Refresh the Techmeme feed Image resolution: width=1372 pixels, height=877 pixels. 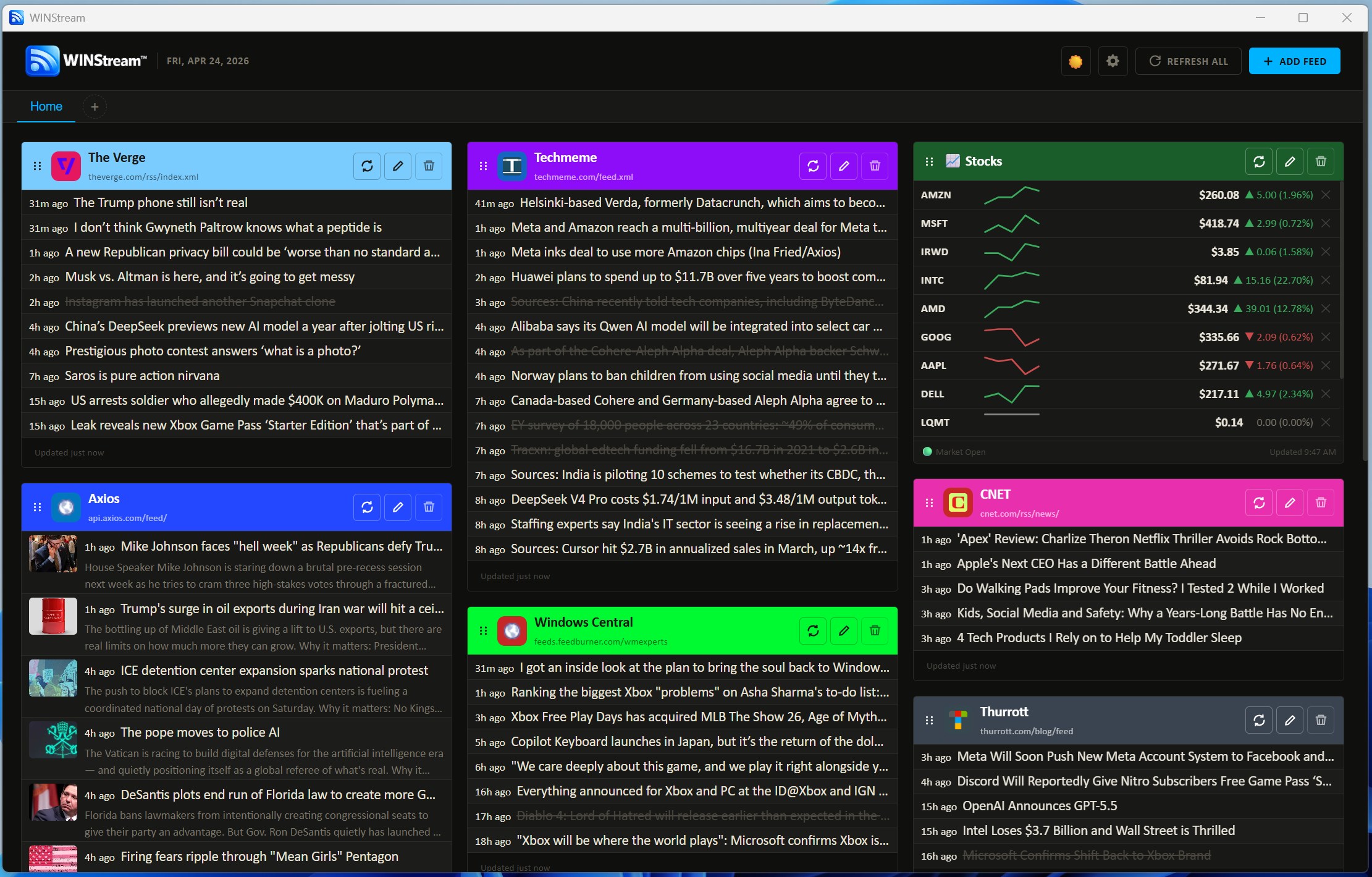click(x=813, y=166)
